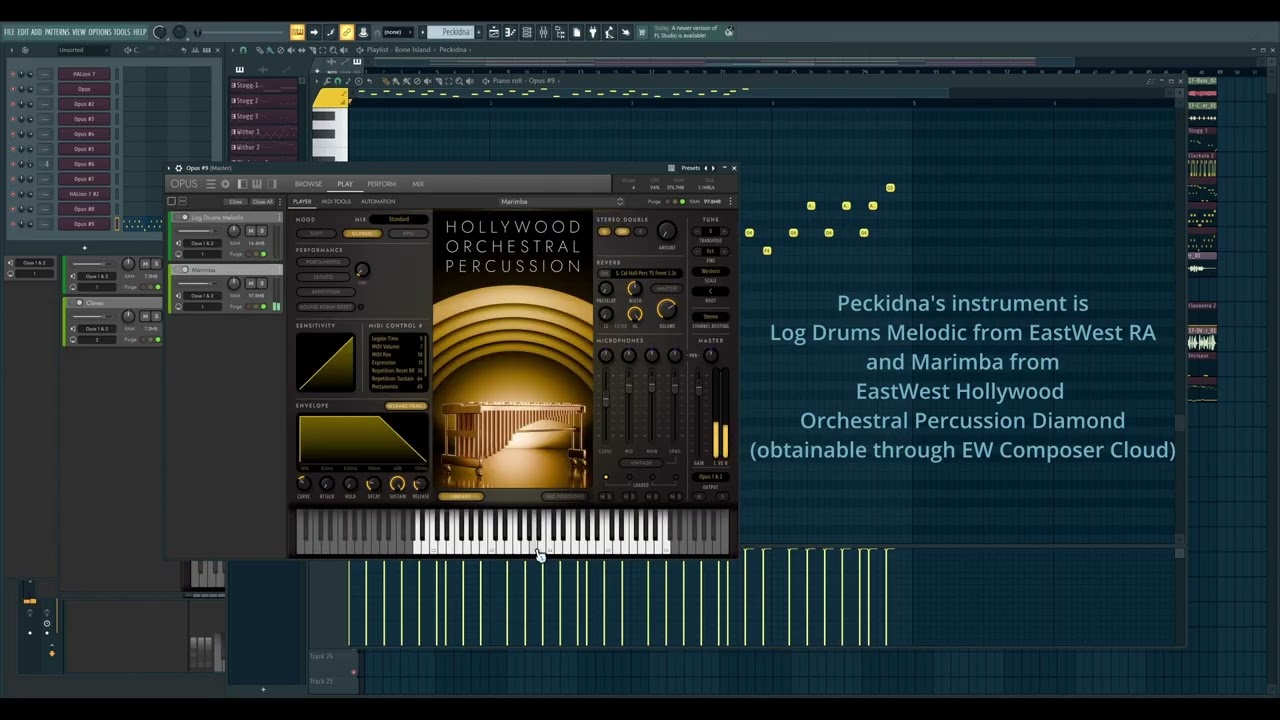
Task: Toggle the Legato performance button
Action: (323, 277)
